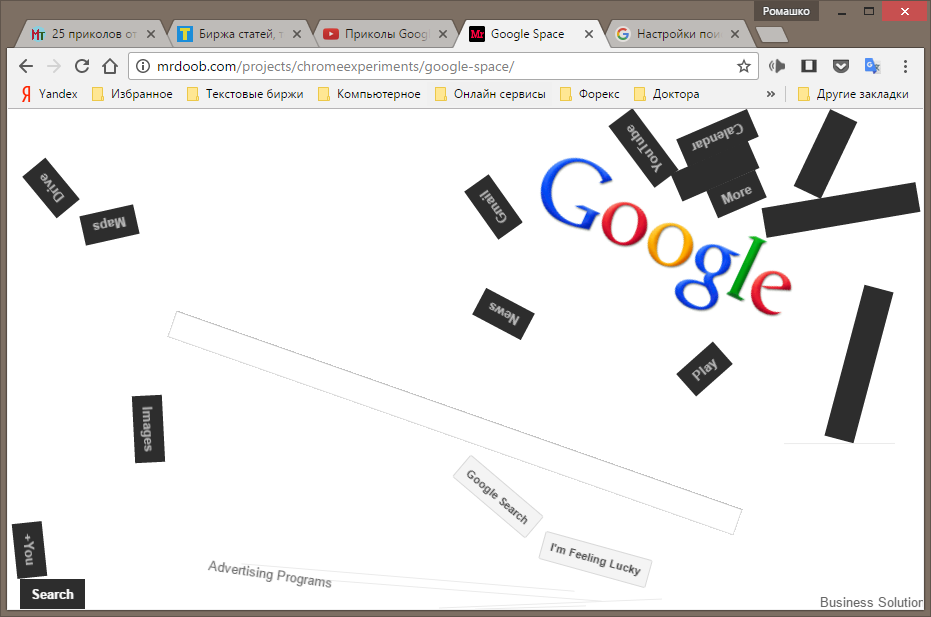Close the '25 приколов от' tab
Image resolution: width=931 pixels, height=617 pixels.
(x=151, y=34)
